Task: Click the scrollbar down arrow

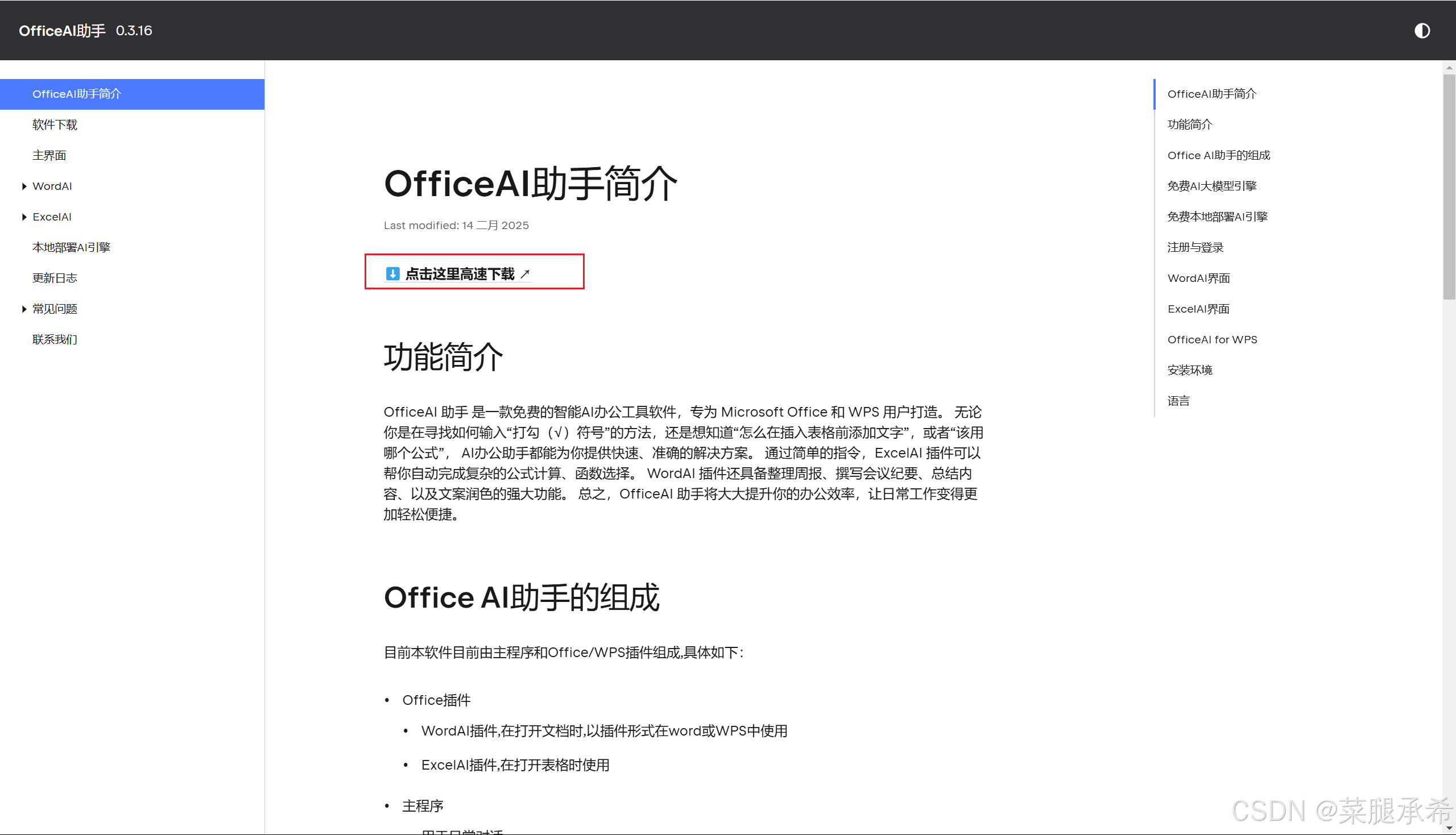Action: point(1449,829)
